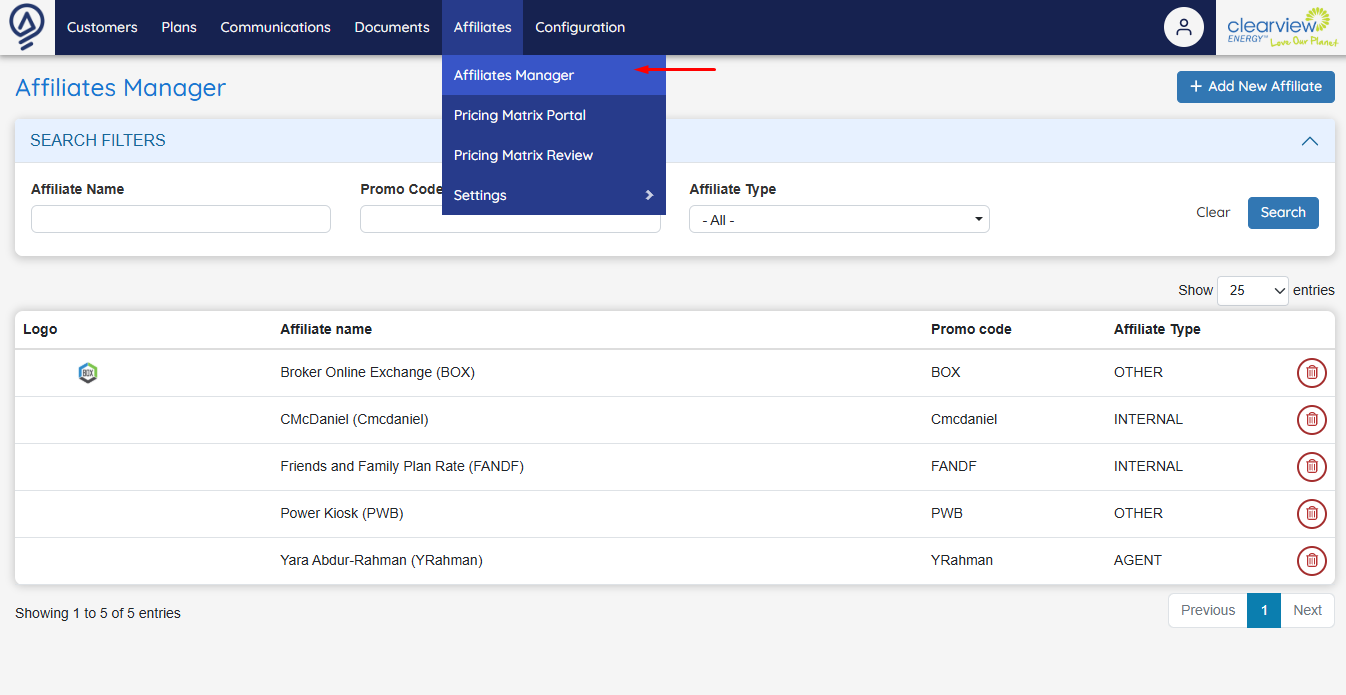The width and height of the screenshot is (1346, 695).
Task: Go to the Previous page
Action: tap(1208, 610)
